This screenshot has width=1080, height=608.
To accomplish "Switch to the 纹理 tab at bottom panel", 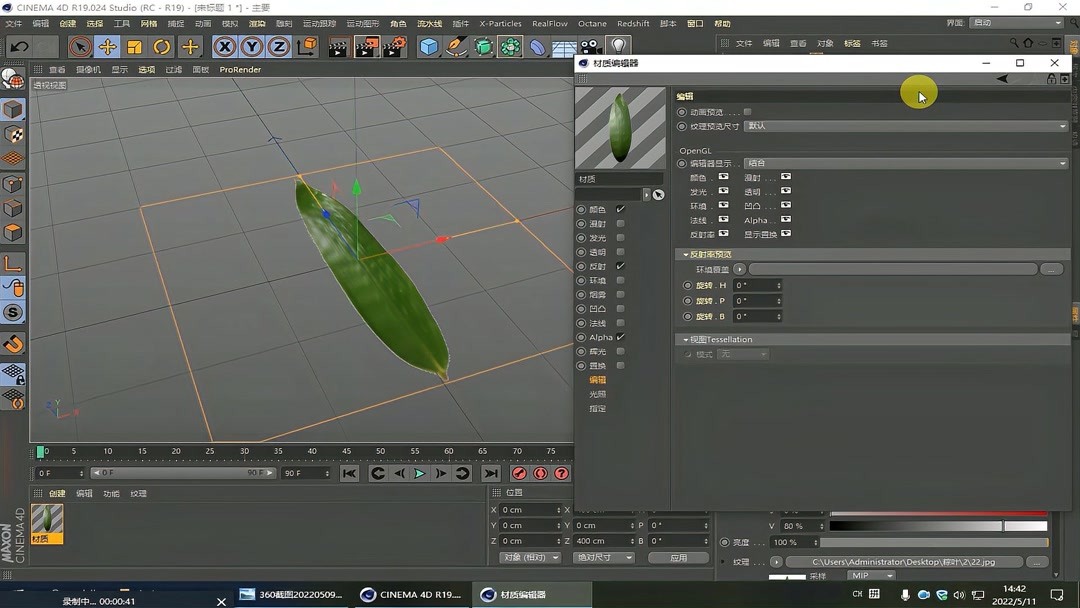I will click(x=138, y=492).
